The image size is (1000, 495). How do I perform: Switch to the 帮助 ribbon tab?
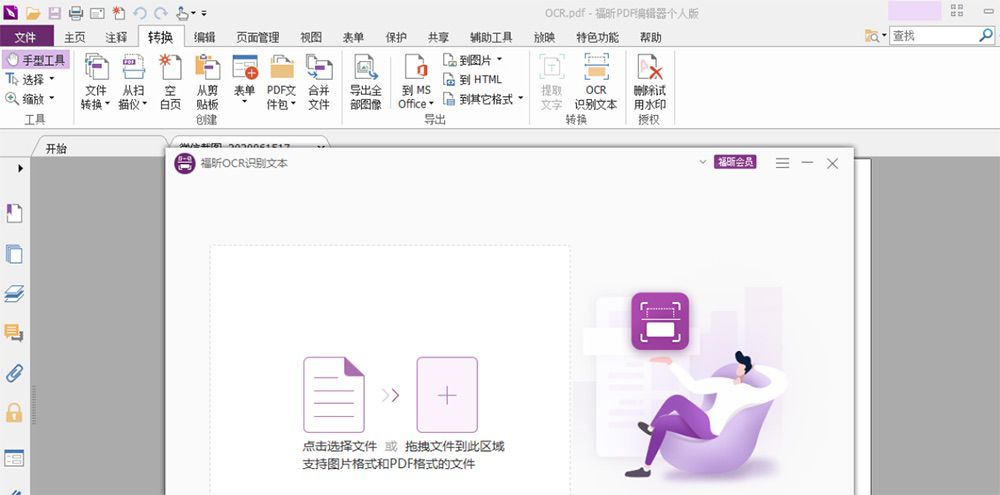651,38
